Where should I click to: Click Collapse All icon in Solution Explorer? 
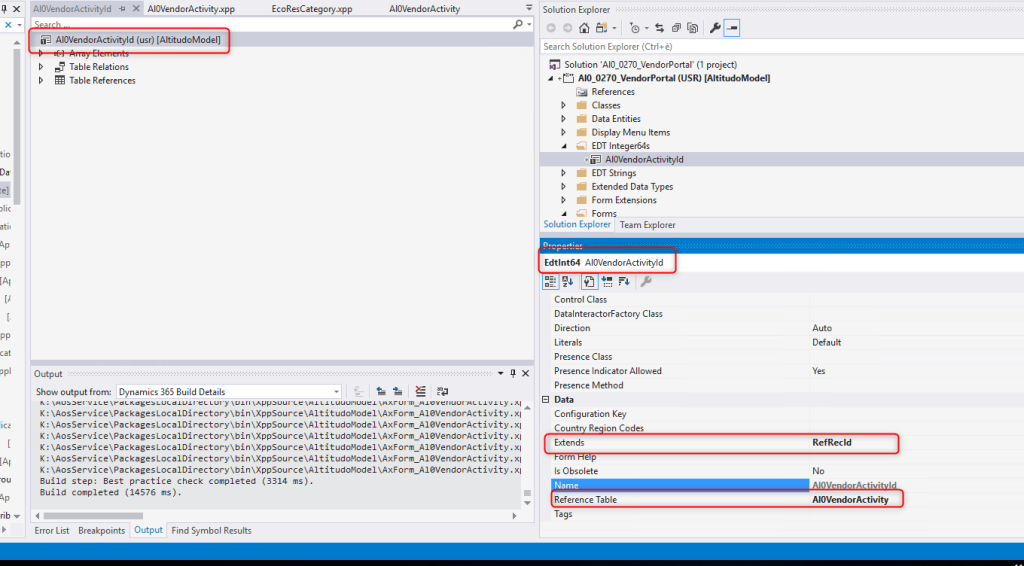pyautogui.click(x=676, y=28)
